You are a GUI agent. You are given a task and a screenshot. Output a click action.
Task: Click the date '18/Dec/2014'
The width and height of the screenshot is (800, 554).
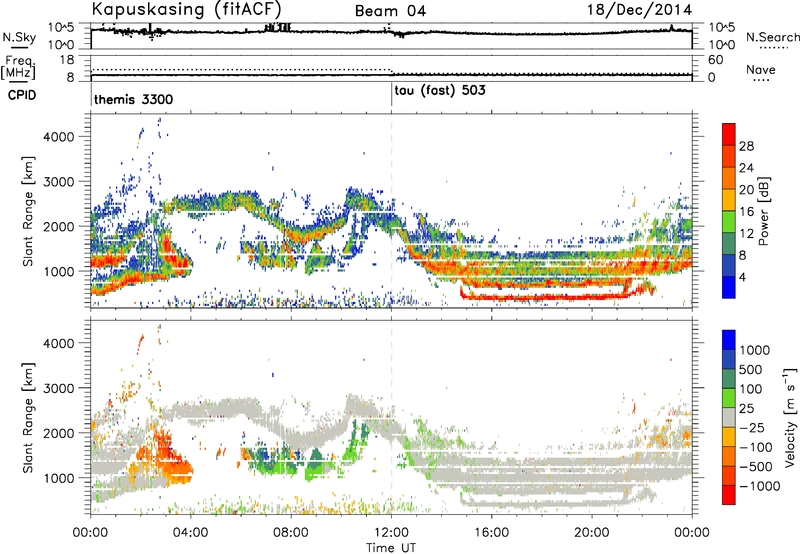coord(639,10)
